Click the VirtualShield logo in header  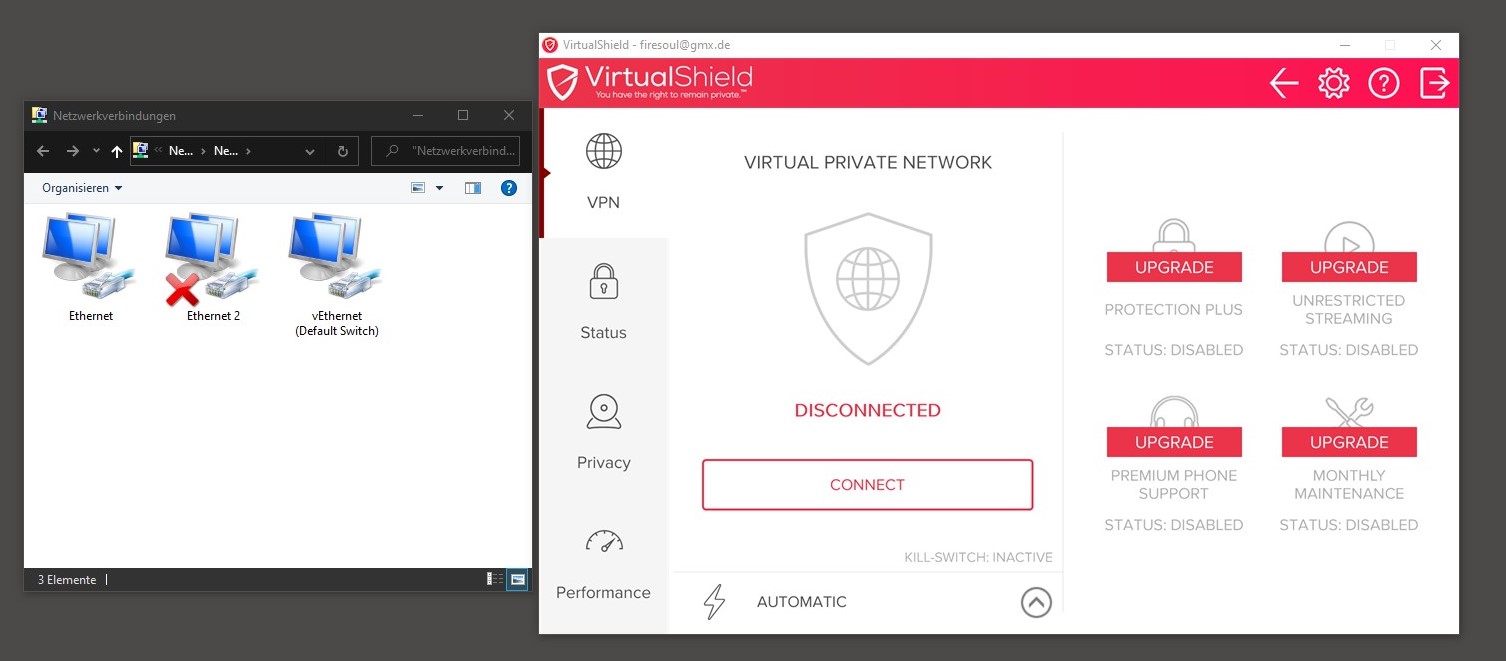pyautogui.click(x=650, y=82)
